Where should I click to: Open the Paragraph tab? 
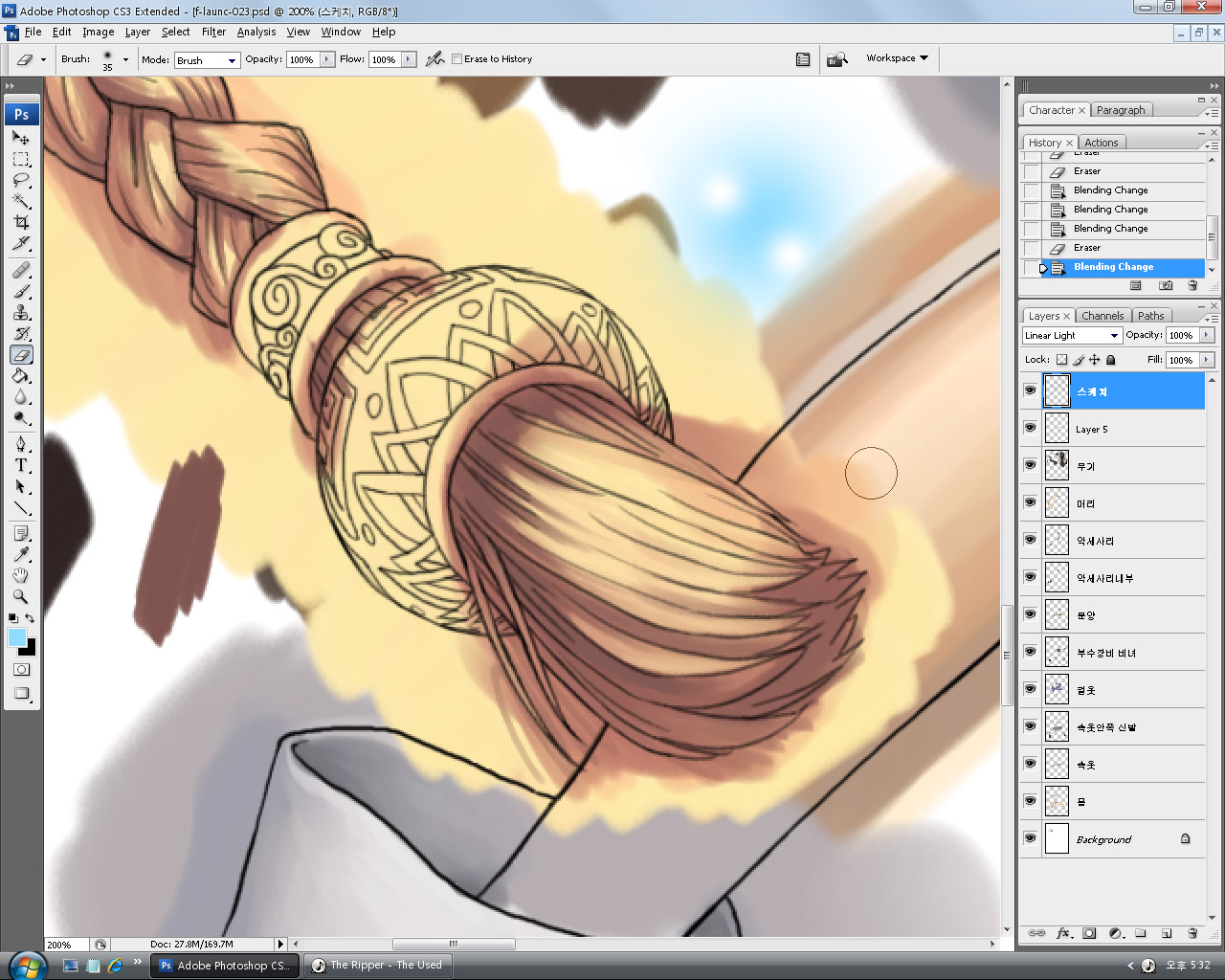pos(1121,110)
